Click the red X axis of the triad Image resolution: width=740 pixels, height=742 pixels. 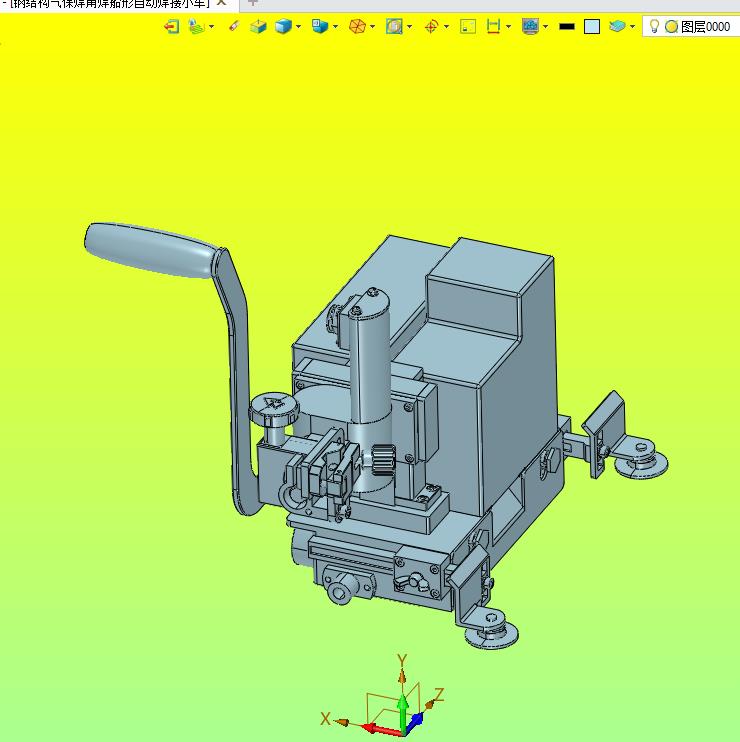[382, 729]
